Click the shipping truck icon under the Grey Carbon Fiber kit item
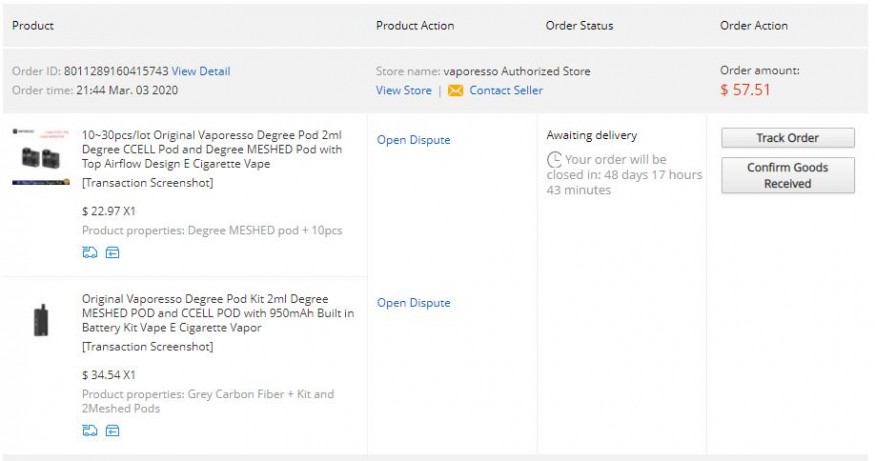This screenshot has height=461, width=875. 90,430
